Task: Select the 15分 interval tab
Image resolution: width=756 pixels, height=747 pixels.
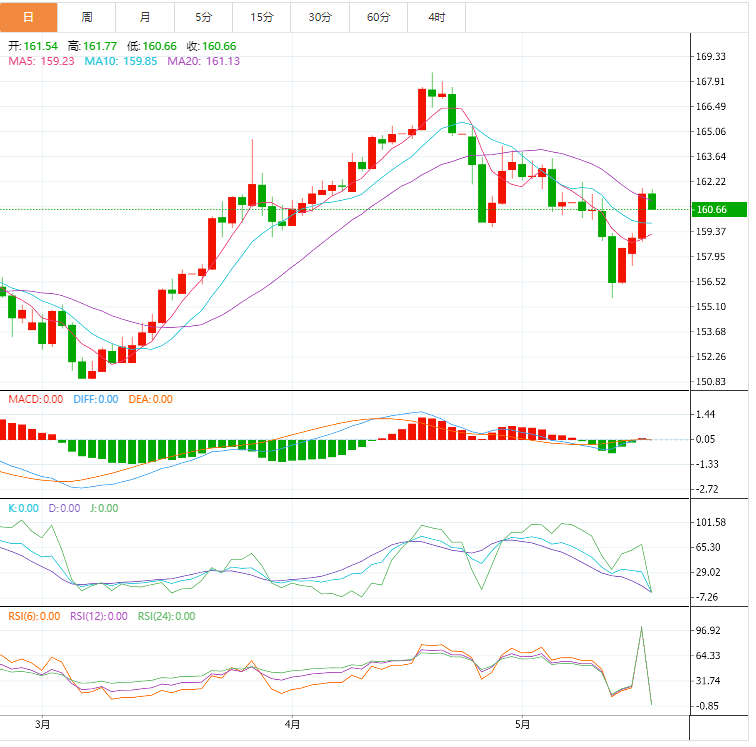Action: [262, 17]
